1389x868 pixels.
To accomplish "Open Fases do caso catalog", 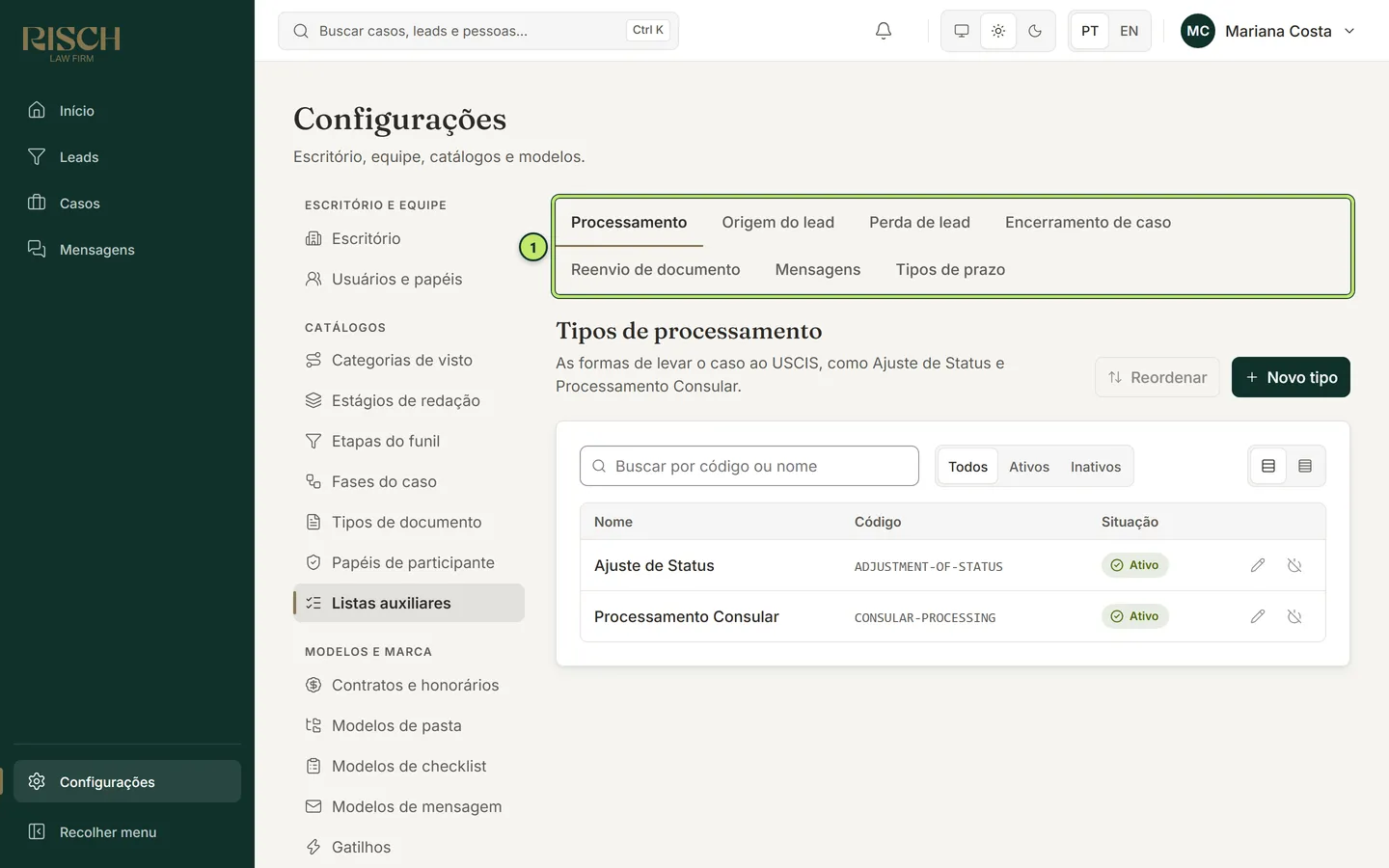I will click(409, 482).
